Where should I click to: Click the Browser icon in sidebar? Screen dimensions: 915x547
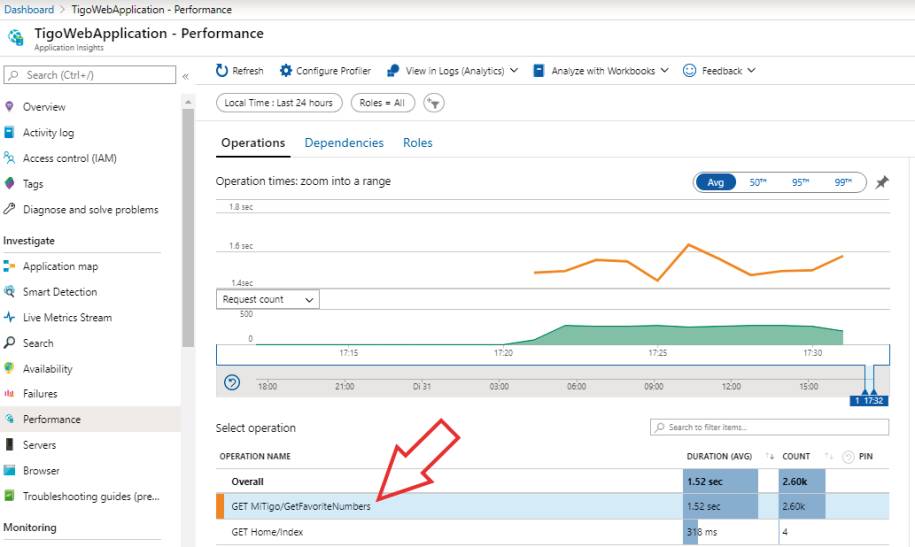9,470
